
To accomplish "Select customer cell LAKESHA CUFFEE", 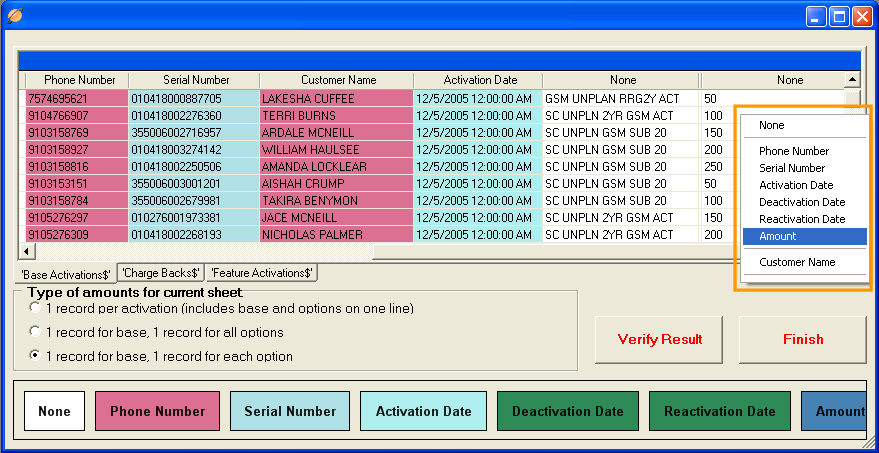I will click(336, 99).
